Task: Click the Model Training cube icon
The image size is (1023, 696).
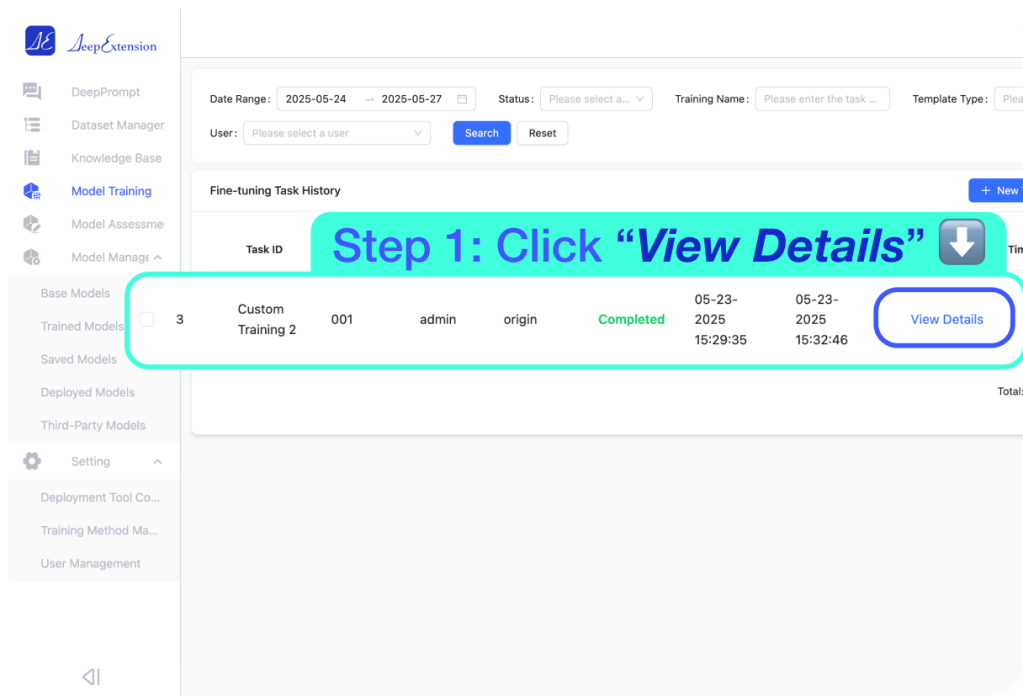Action: click(x=32, y=191)
